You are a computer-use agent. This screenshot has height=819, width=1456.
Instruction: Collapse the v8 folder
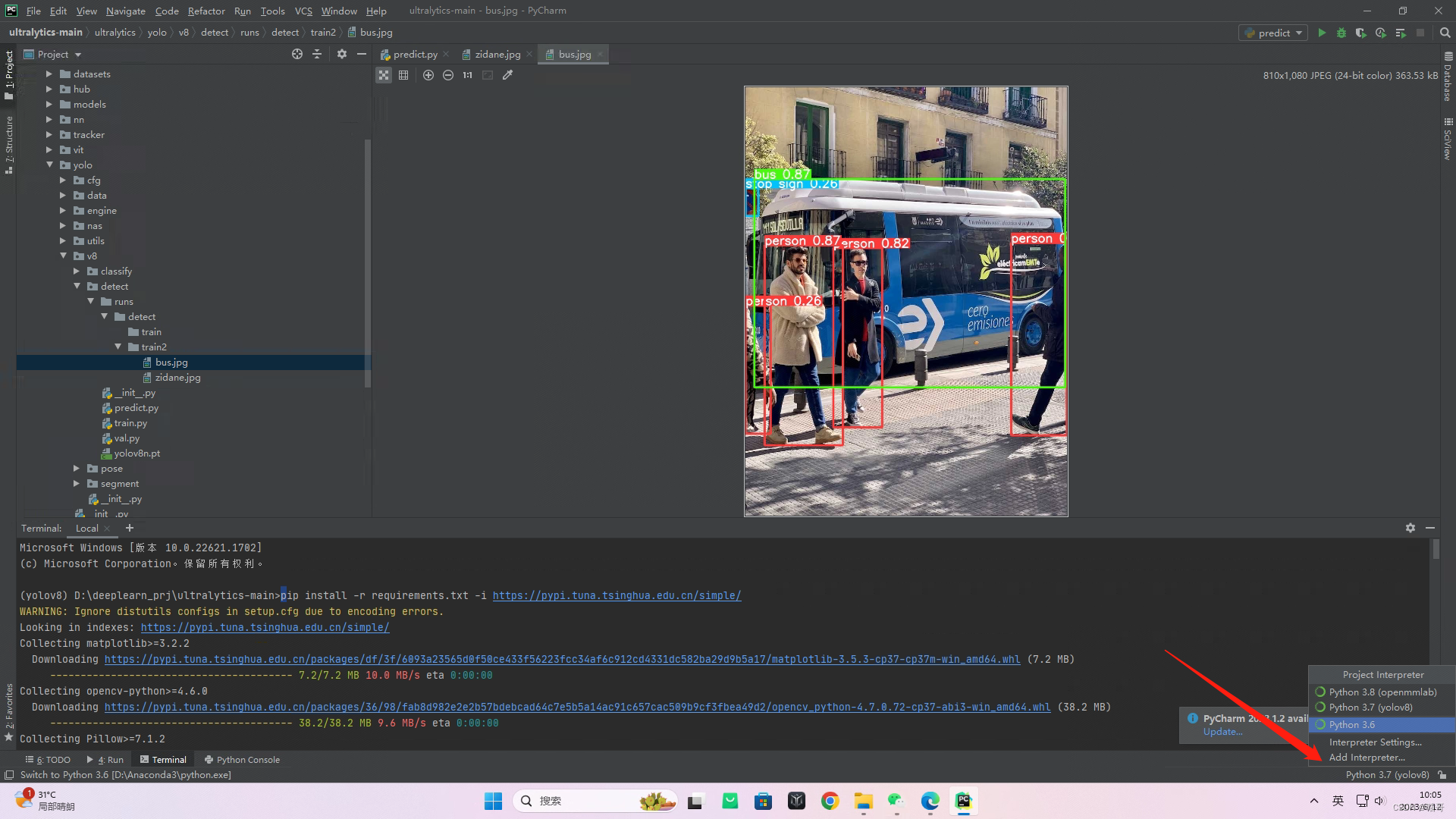pyautogui.click(x=63, y=256)
